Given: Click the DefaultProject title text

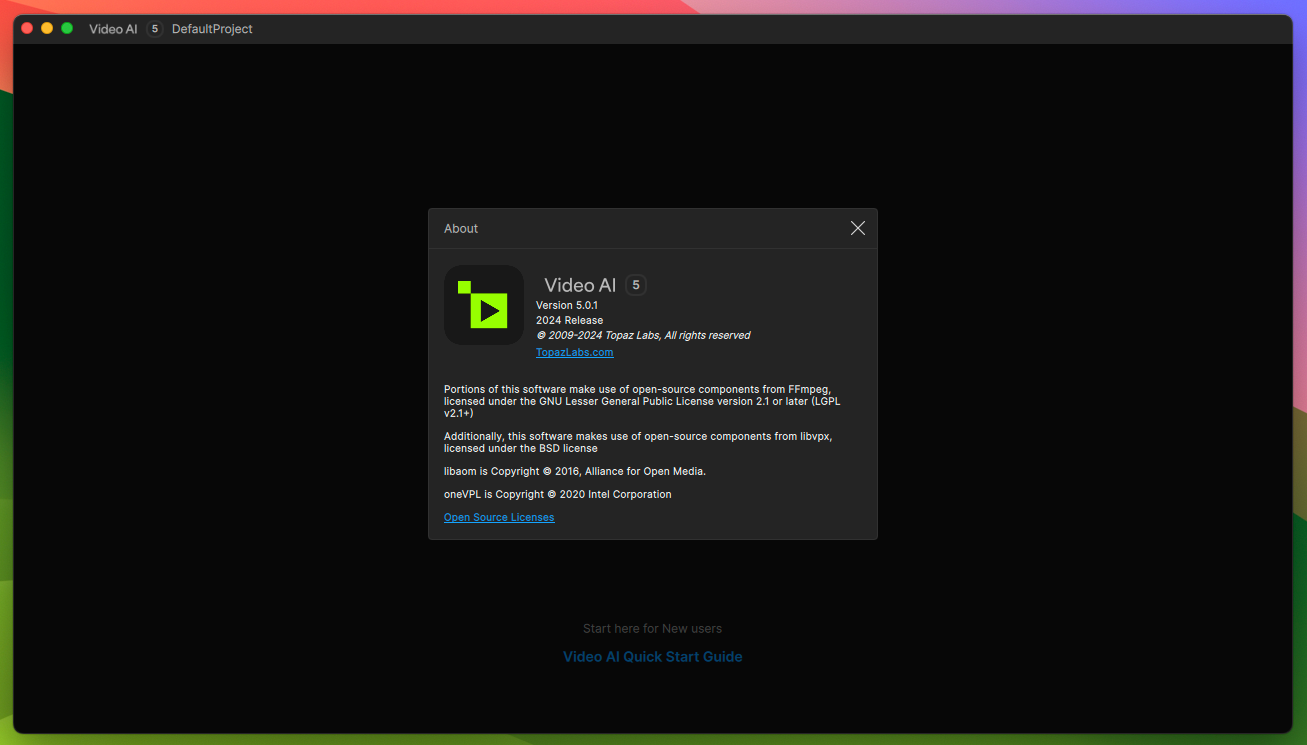Looking at the screenshot, I should coord(212,29).
